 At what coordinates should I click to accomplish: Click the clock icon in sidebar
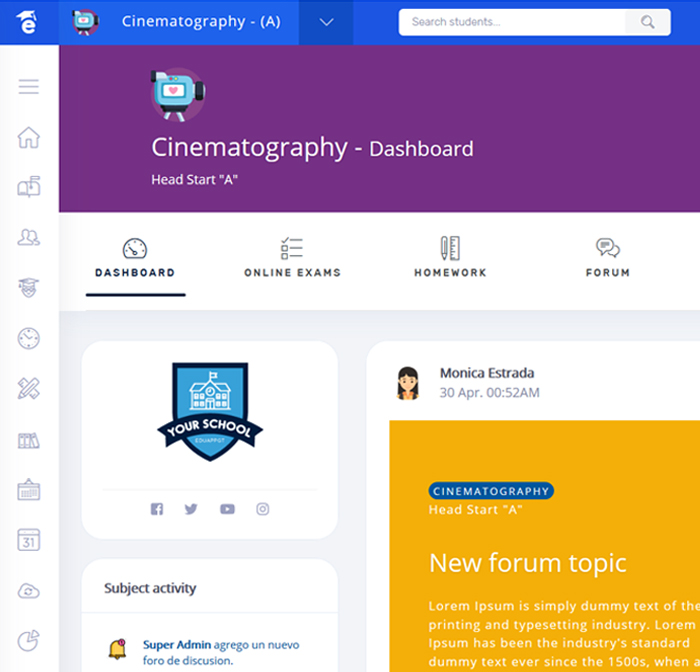point(29,338)
